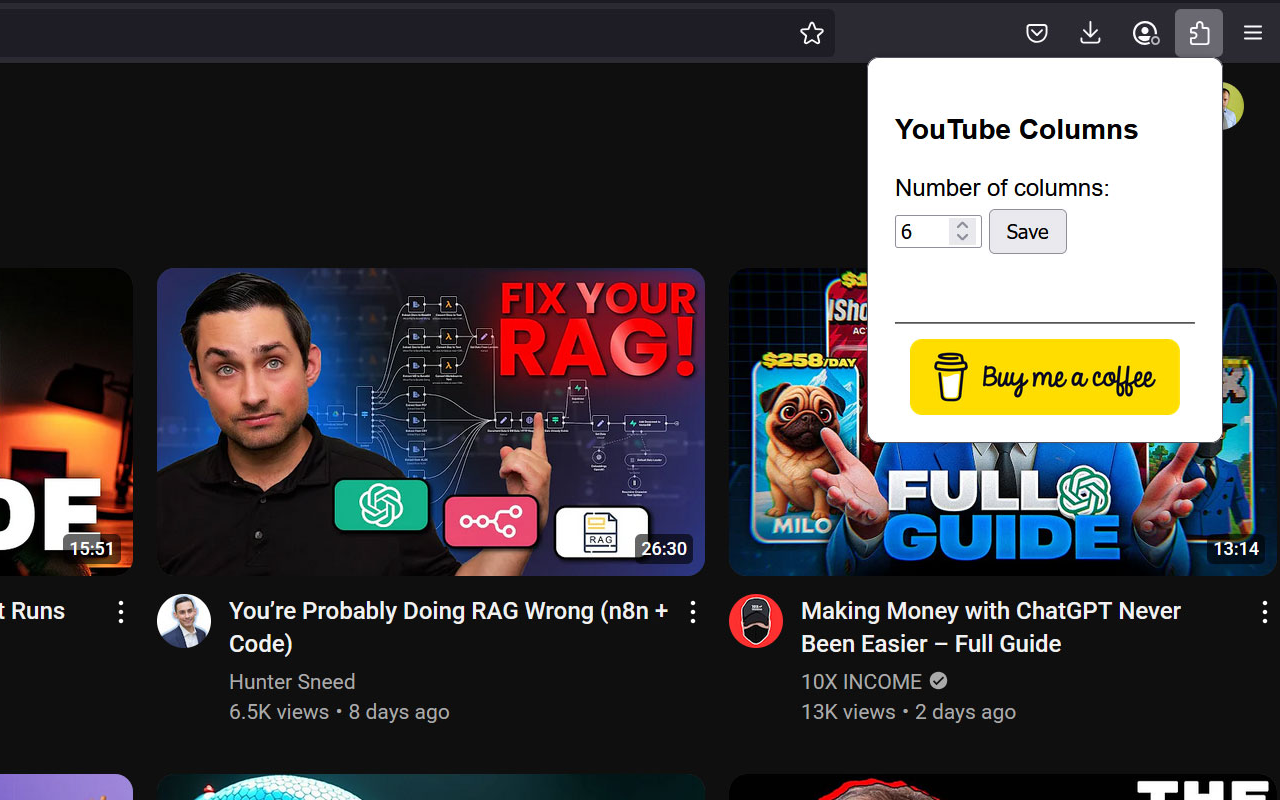1280x800 pixels.
Task: Open the Downloads panel icon
Action: [x=1091, y=33]
